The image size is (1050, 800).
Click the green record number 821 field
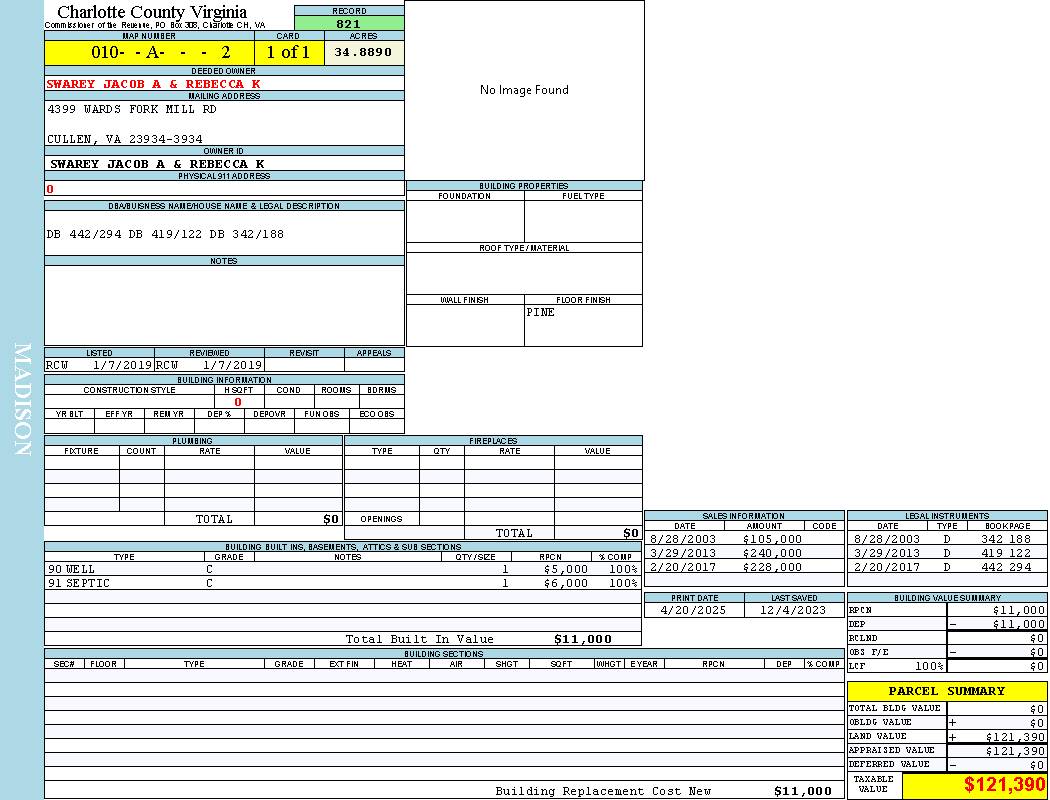349,24
